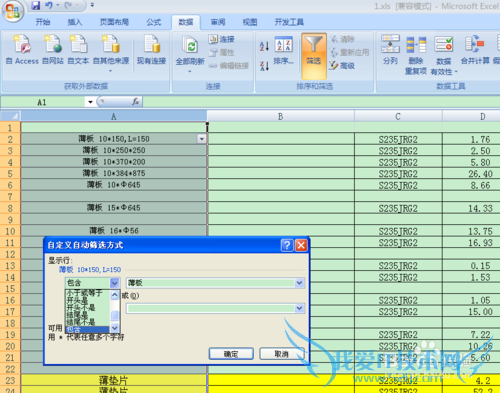Import data from text file (自文本)
The image size is (500, 393).
(78, 50)
